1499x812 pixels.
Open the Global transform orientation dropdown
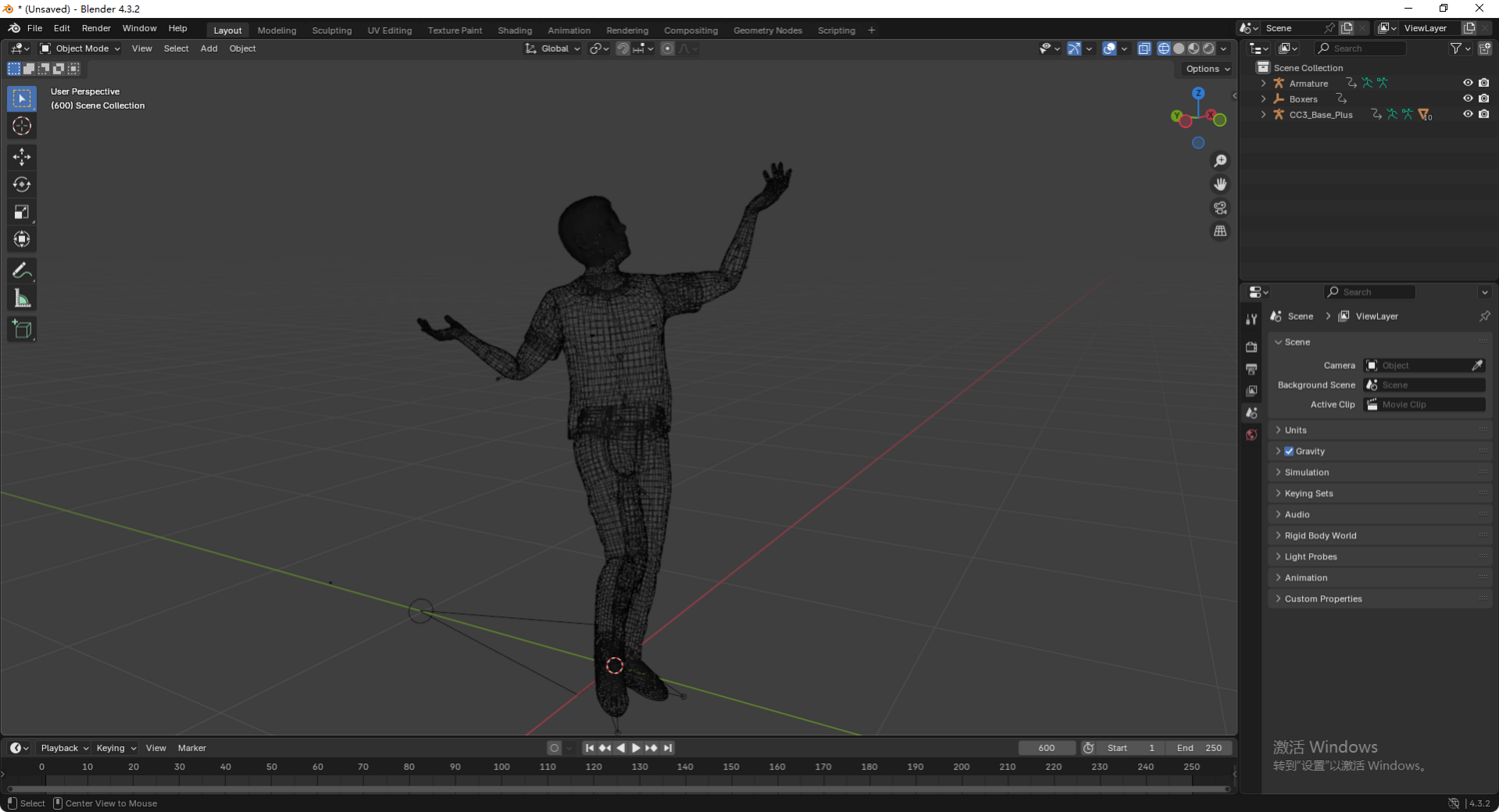tap(553, 48)
